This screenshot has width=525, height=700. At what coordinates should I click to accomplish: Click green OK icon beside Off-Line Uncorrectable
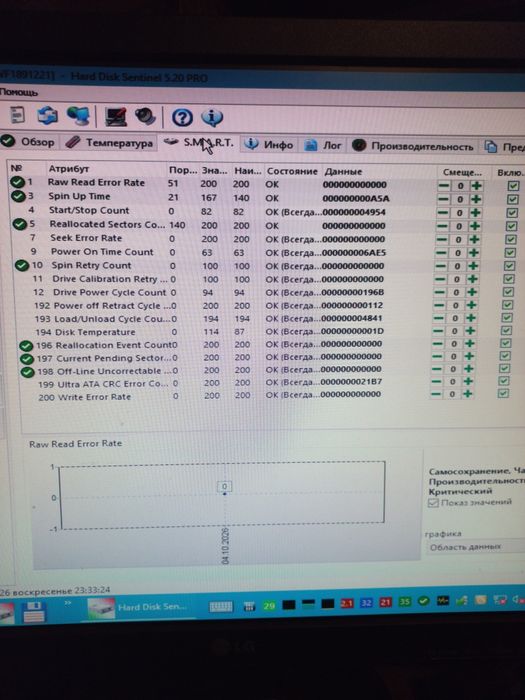pyautogui.click(x=28, y=371)
